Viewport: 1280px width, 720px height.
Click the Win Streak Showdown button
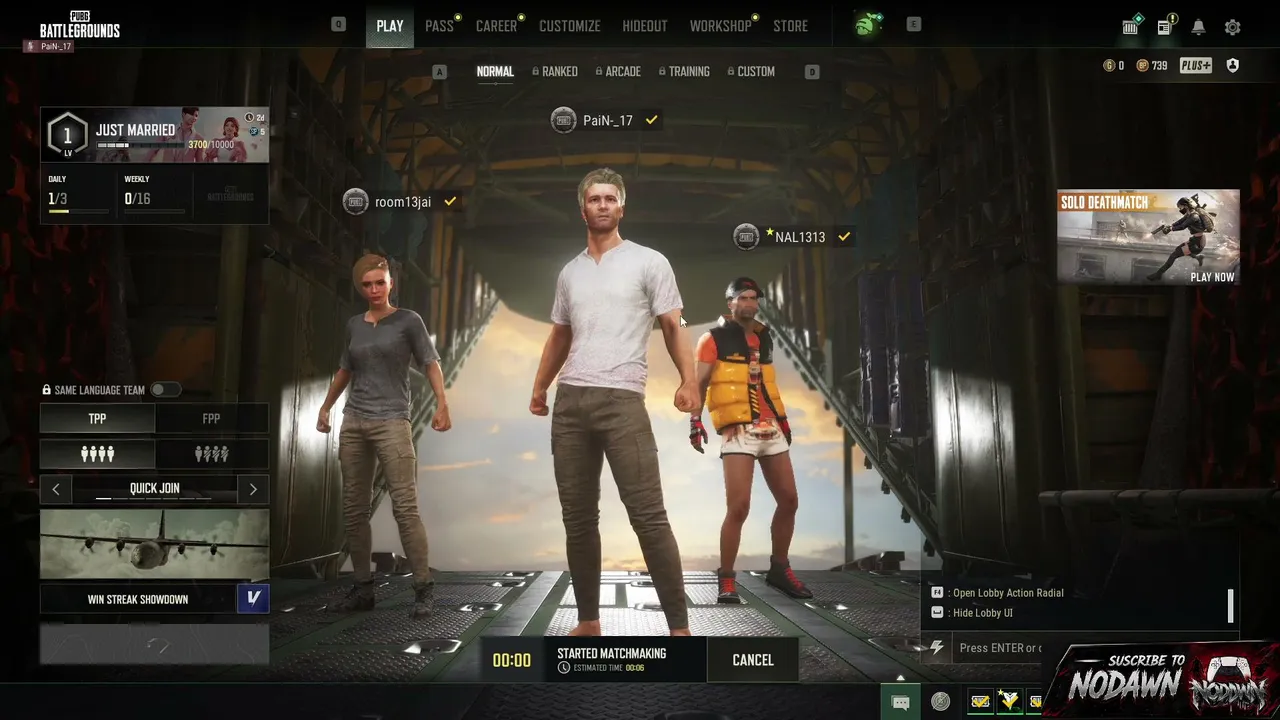138,599
